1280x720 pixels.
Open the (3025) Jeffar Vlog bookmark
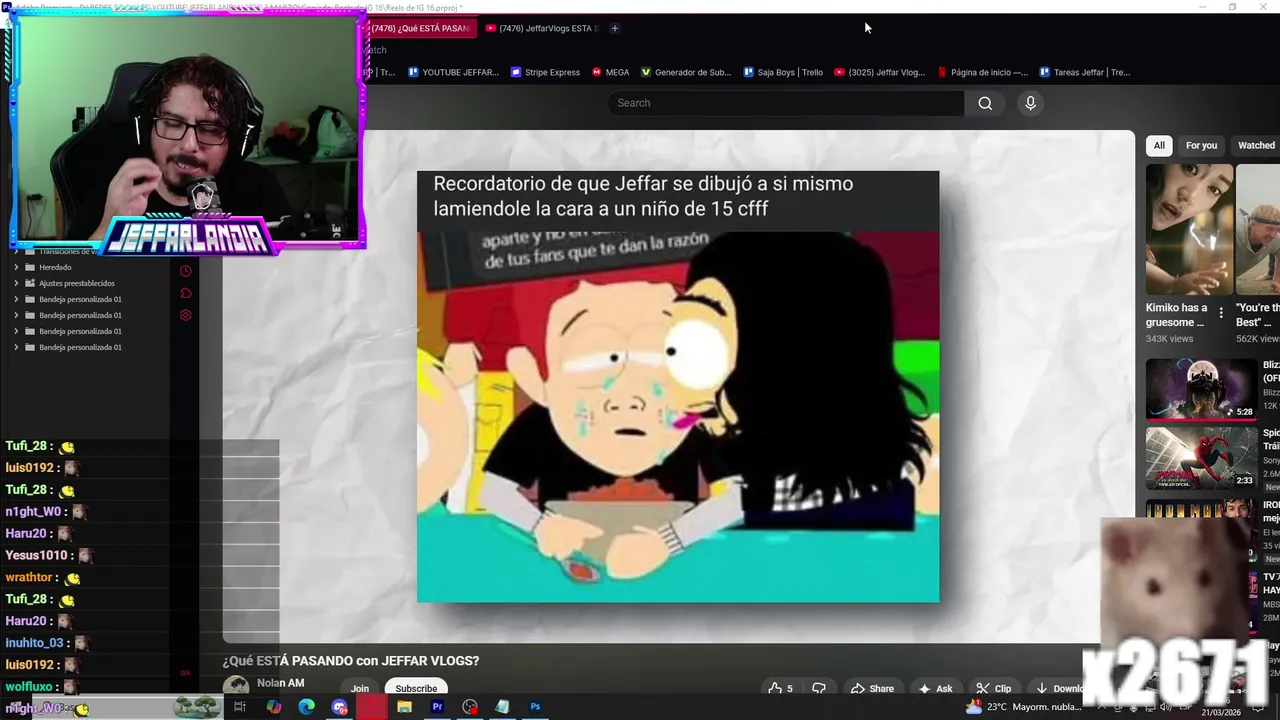(x=880, y=72)
